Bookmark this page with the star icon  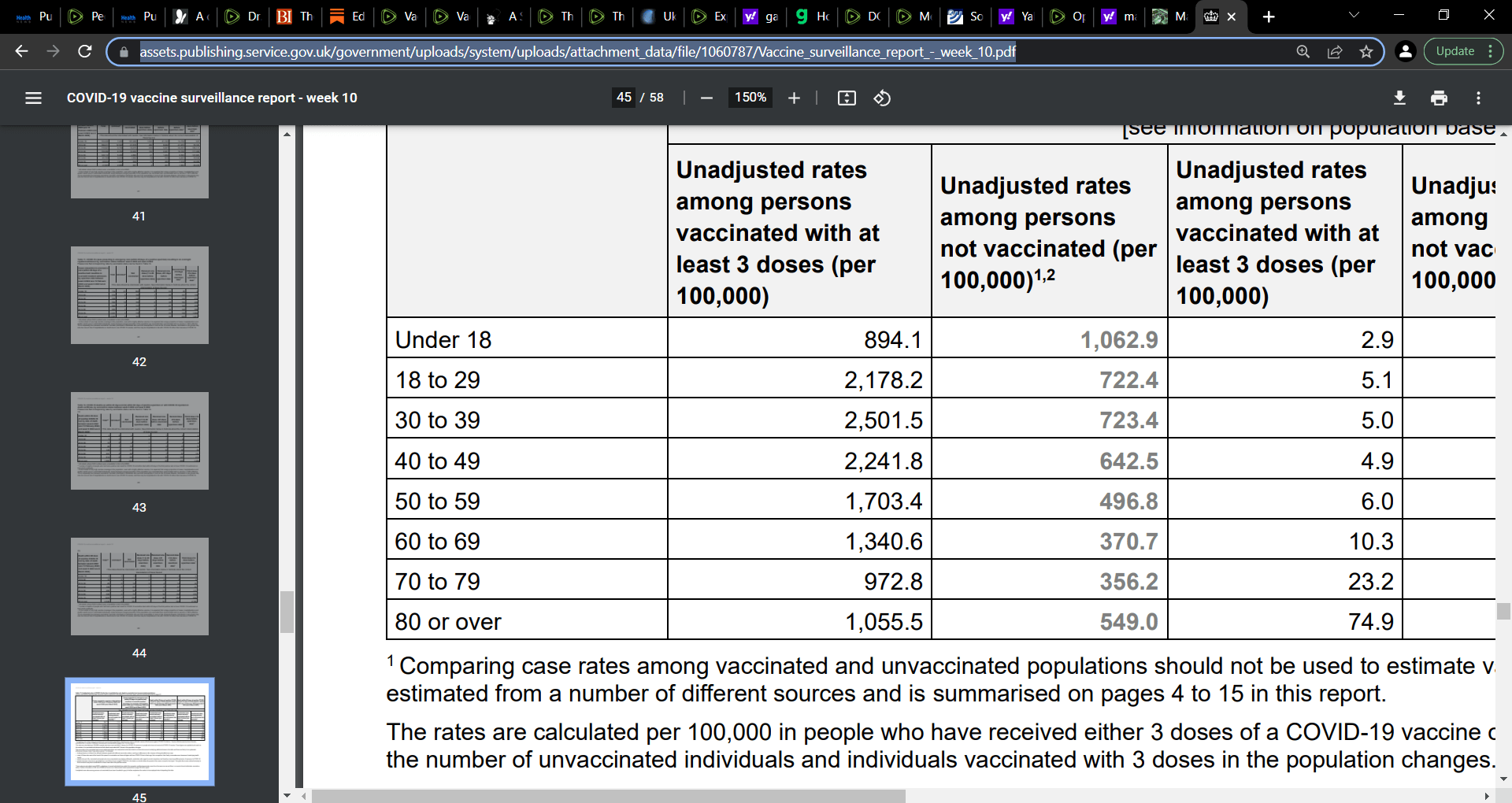(1366, 52)
